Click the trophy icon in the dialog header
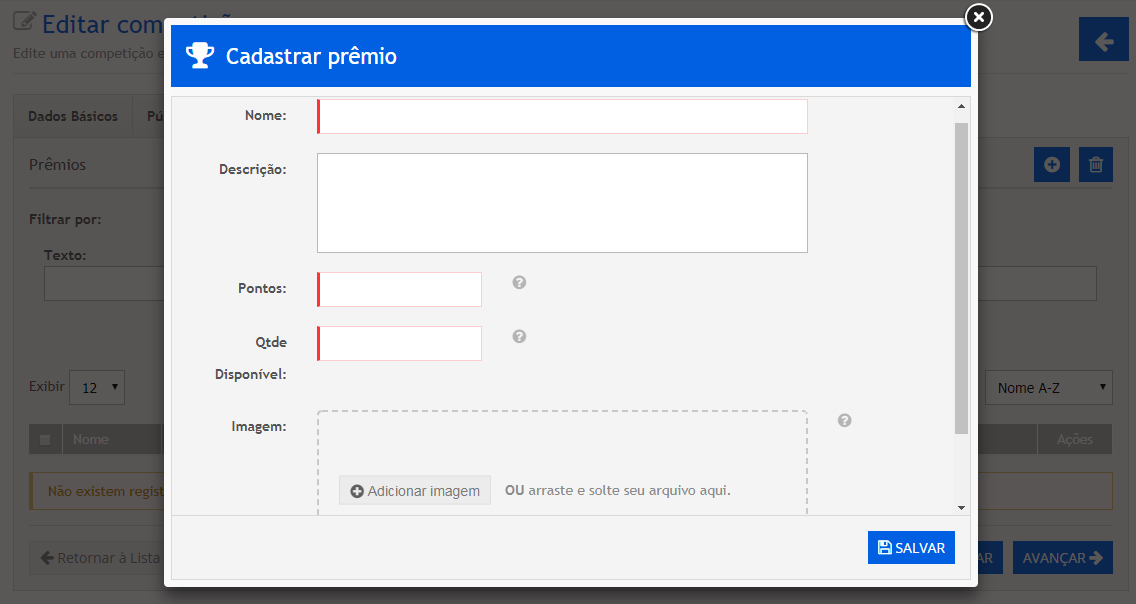The image size is (1136, 604). click(x=200, y=56)
